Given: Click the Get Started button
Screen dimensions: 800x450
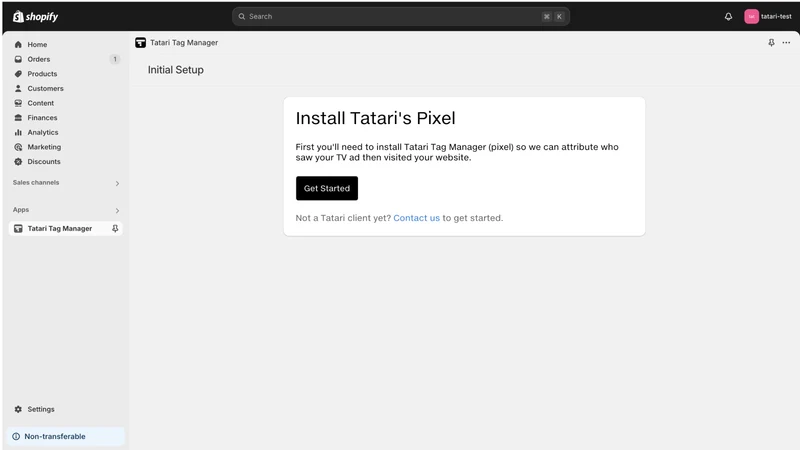Looking at the screenshot, I should [x=327, y=188].
